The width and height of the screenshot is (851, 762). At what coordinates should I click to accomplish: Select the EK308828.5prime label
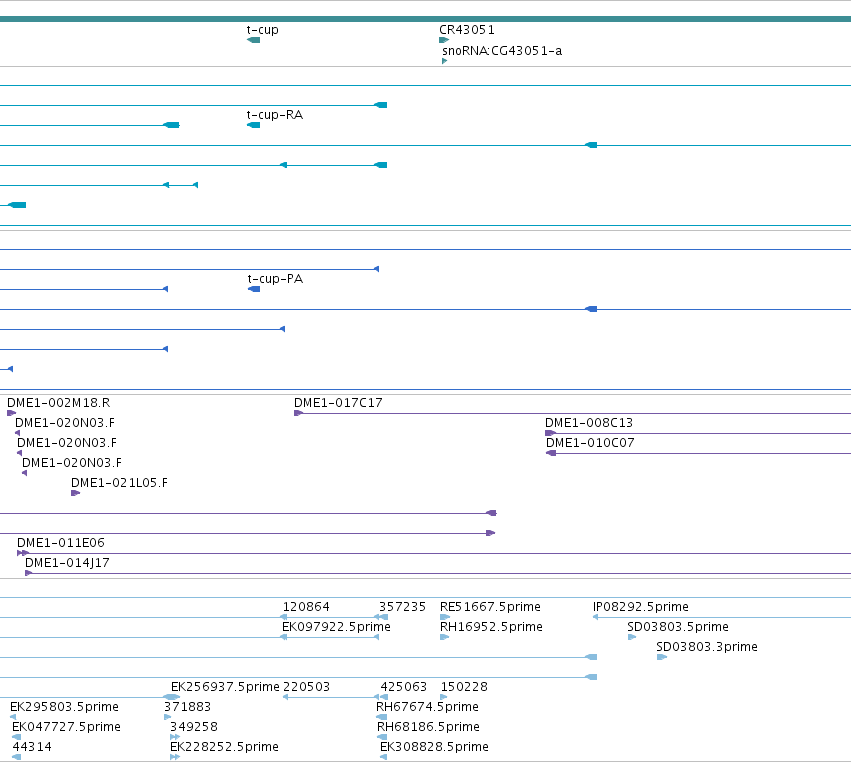[x=434, y=747]
